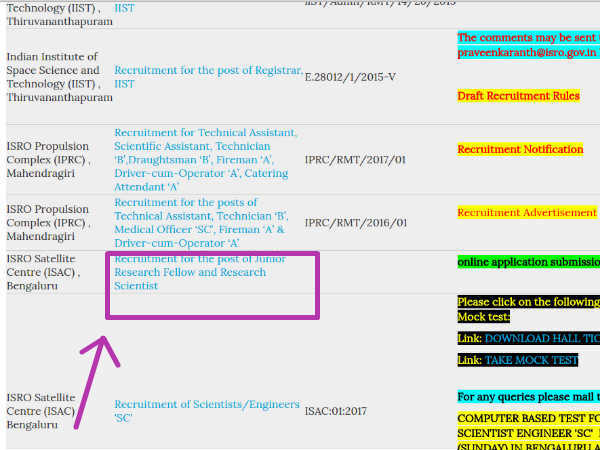Open Recruitment of Scientists/Engineers 'SC' link
The width and height of the screenshot is (600, 450).
click(x=207, y=411)
